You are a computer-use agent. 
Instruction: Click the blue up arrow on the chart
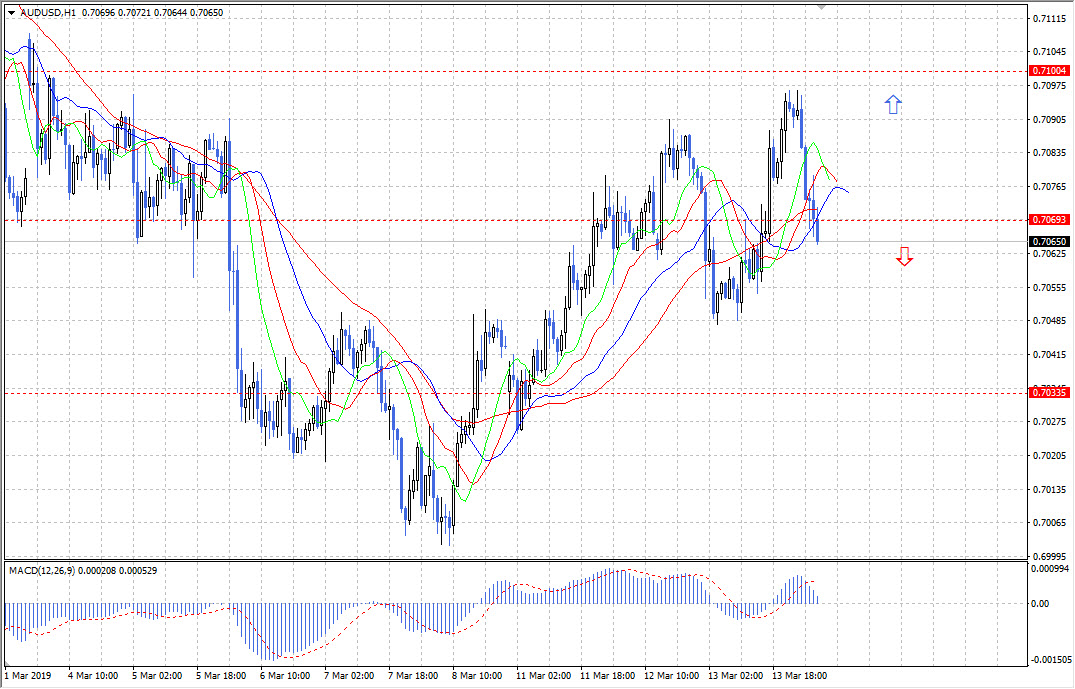pos(893,104)
